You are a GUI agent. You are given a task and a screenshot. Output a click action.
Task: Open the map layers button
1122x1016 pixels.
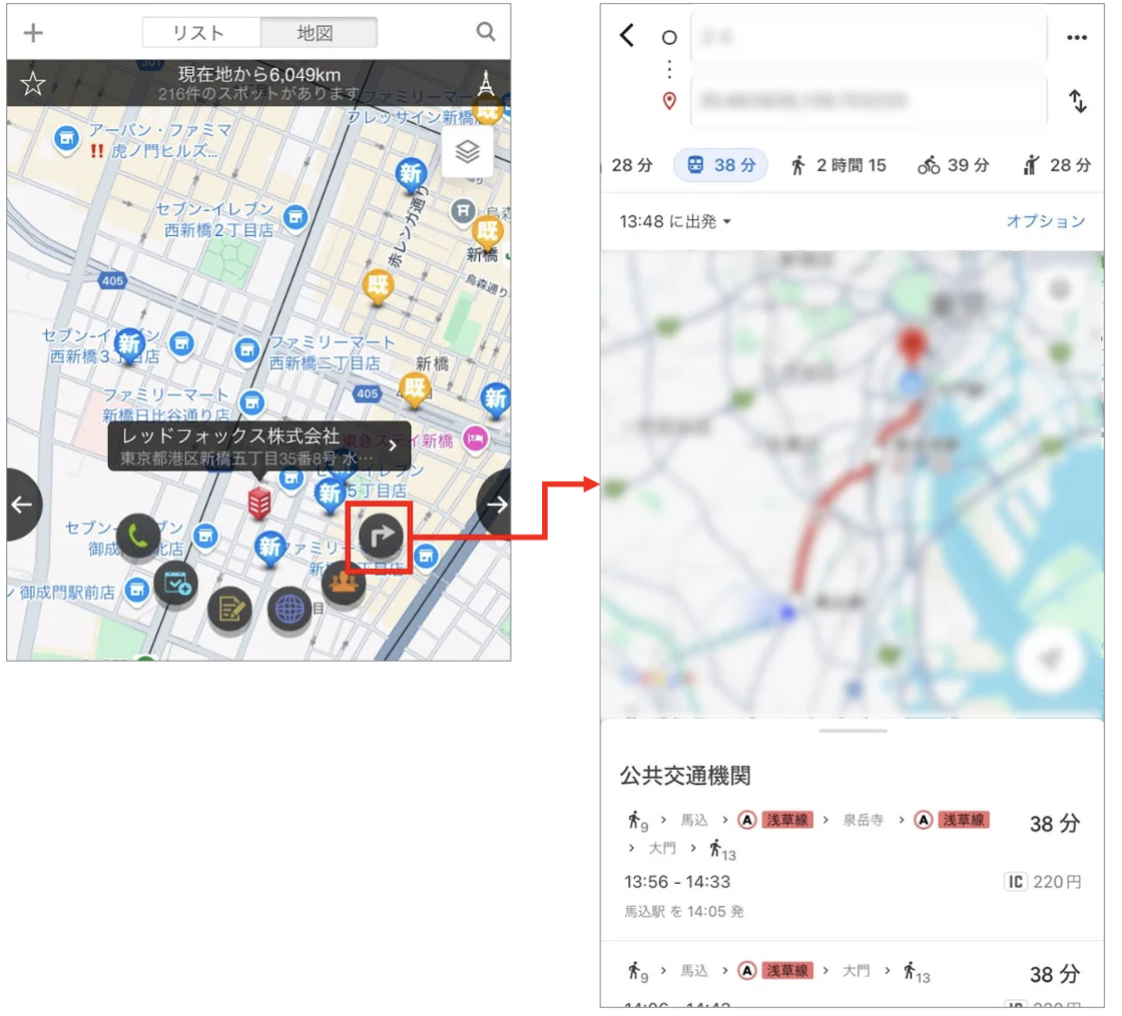pyautogui.click(x=467, y=152)
